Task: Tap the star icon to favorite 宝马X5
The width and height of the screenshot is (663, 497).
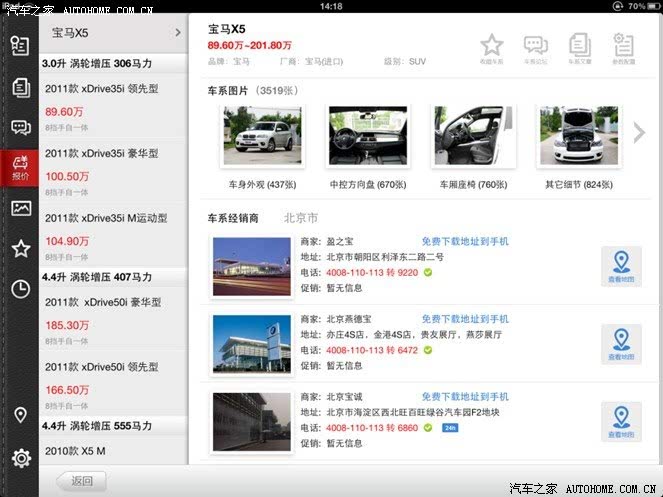Action: click(x=491, y=49)
